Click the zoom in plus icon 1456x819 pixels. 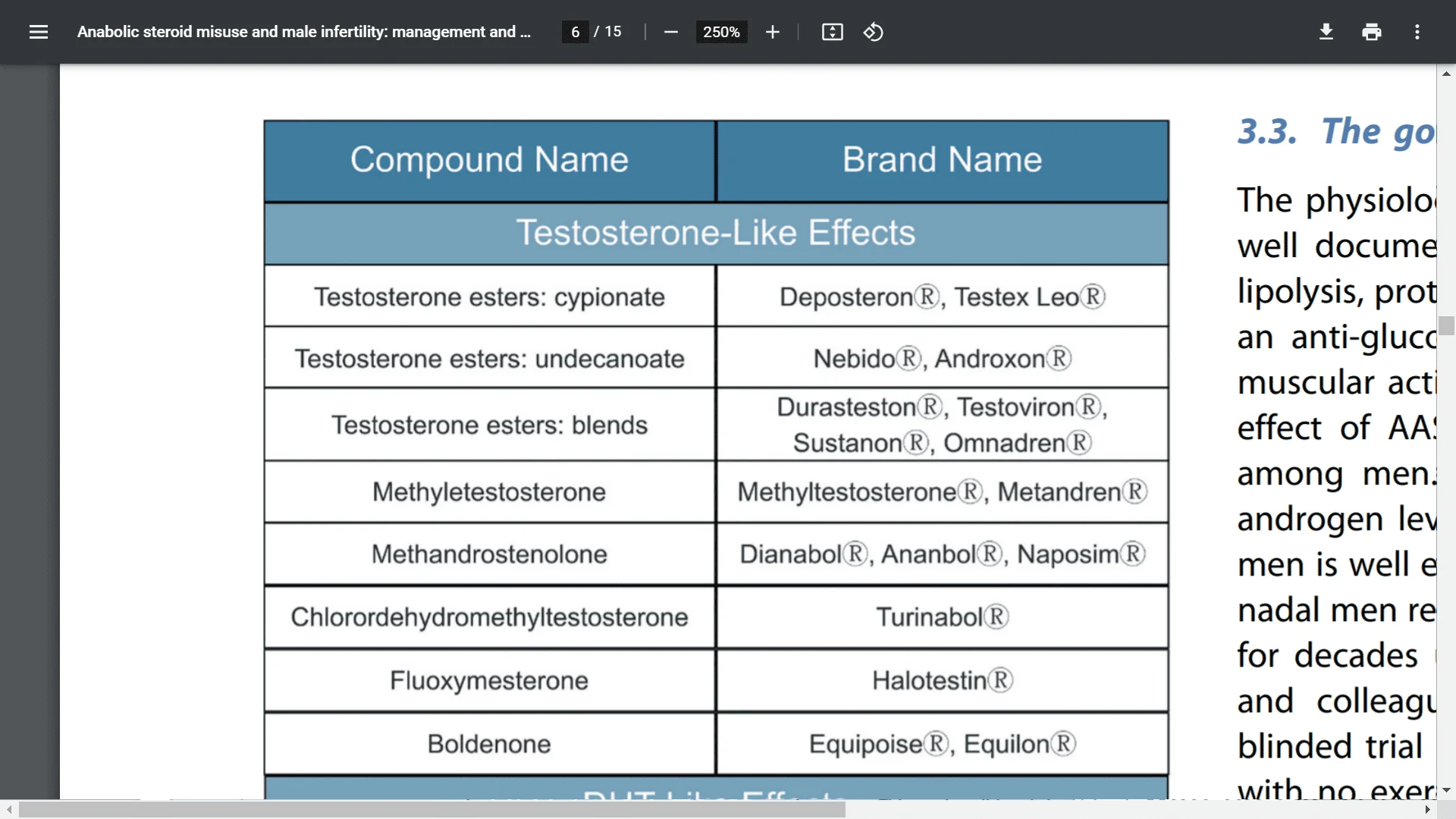coord(772,32)
